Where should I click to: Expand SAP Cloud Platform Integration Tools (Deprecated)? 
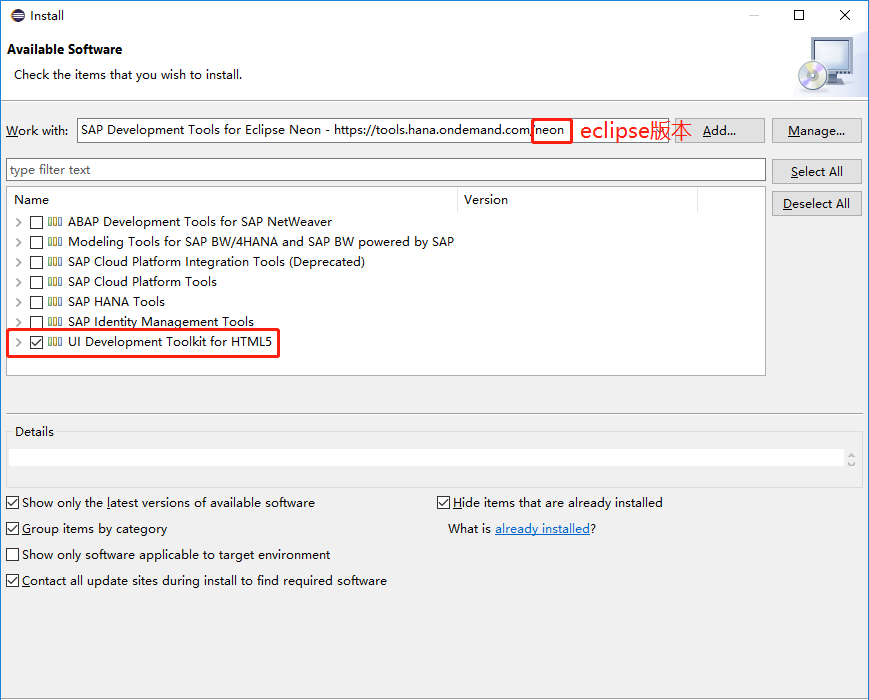click(x=18, y=261)
